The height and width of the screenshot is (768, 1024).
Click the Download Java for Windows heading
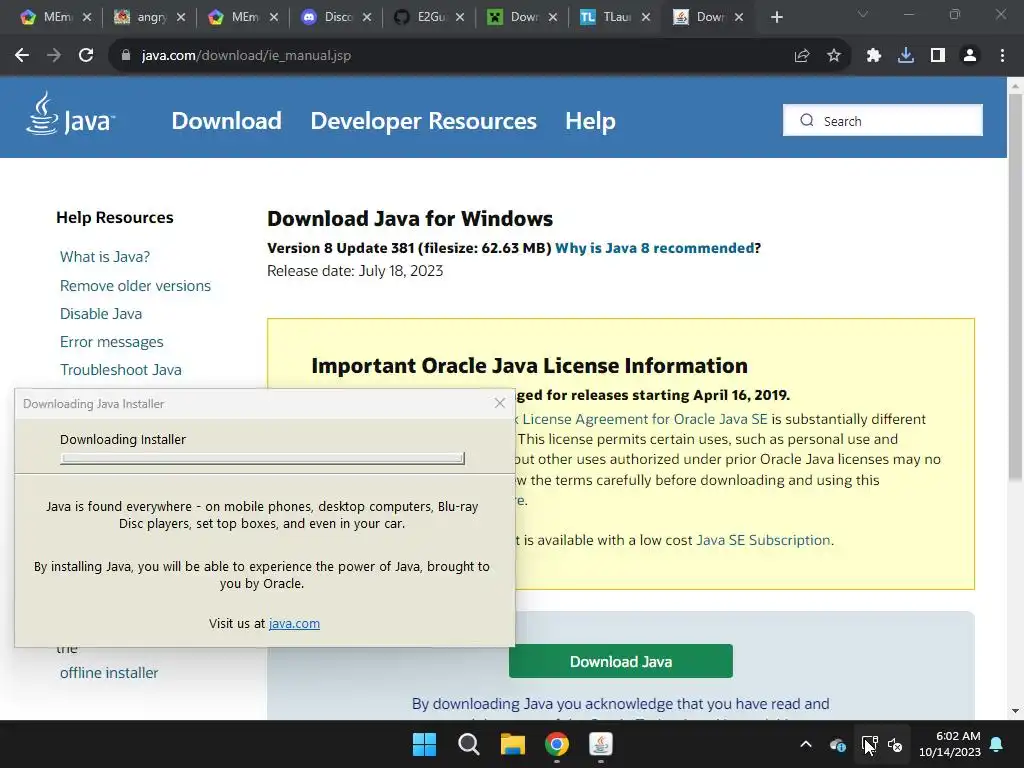tap(409, 218)
